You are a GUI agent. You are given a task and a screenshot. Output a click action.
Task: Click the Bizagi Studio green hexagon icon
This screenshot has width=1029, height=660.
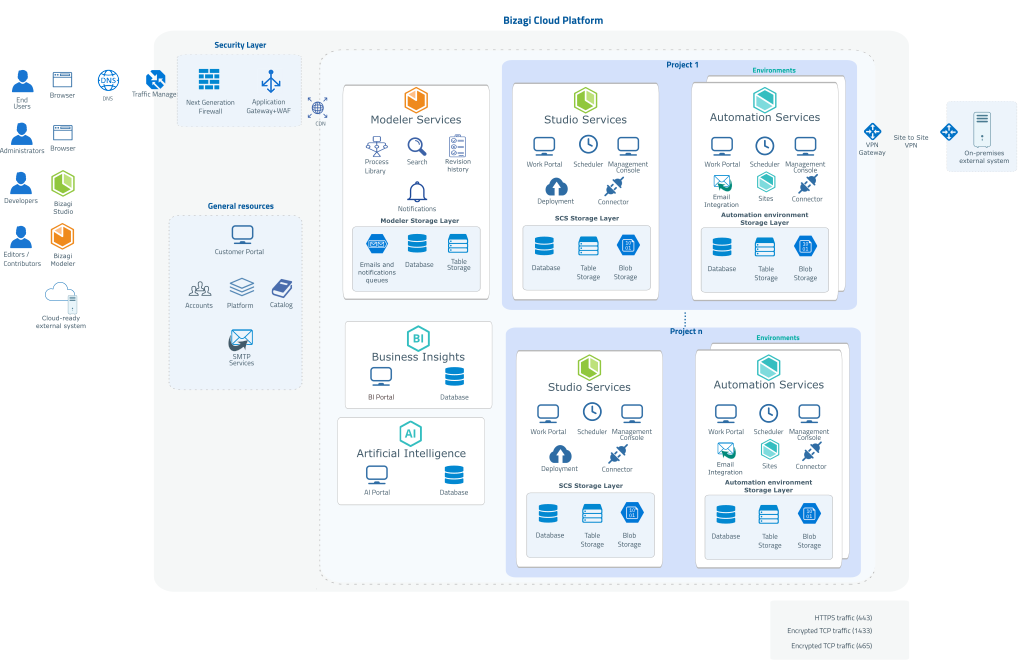[x=63, y=184]
